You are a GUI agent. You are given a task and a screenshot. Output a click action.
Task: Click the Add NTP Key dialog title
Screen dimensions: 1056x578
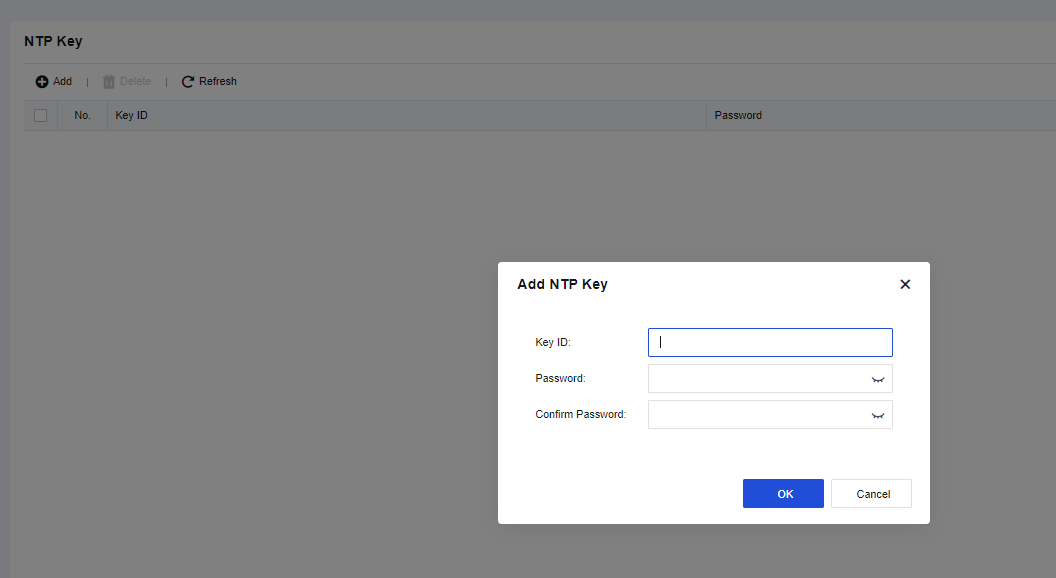[562, 284]
